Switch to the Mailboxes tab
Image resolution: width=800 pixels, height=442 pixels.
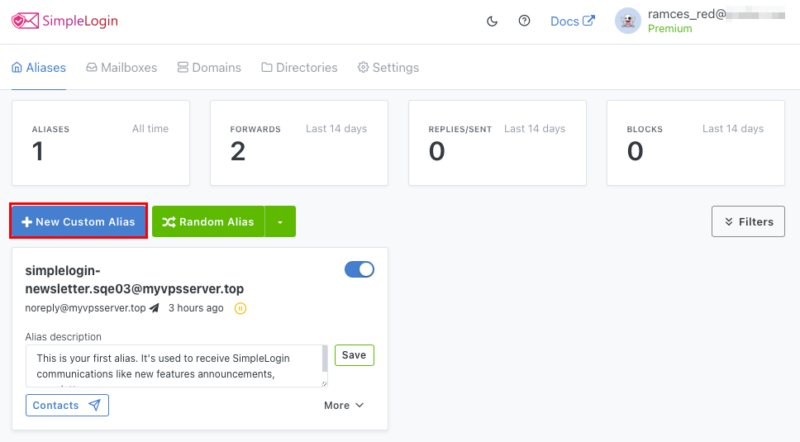[x=121, y=67]
